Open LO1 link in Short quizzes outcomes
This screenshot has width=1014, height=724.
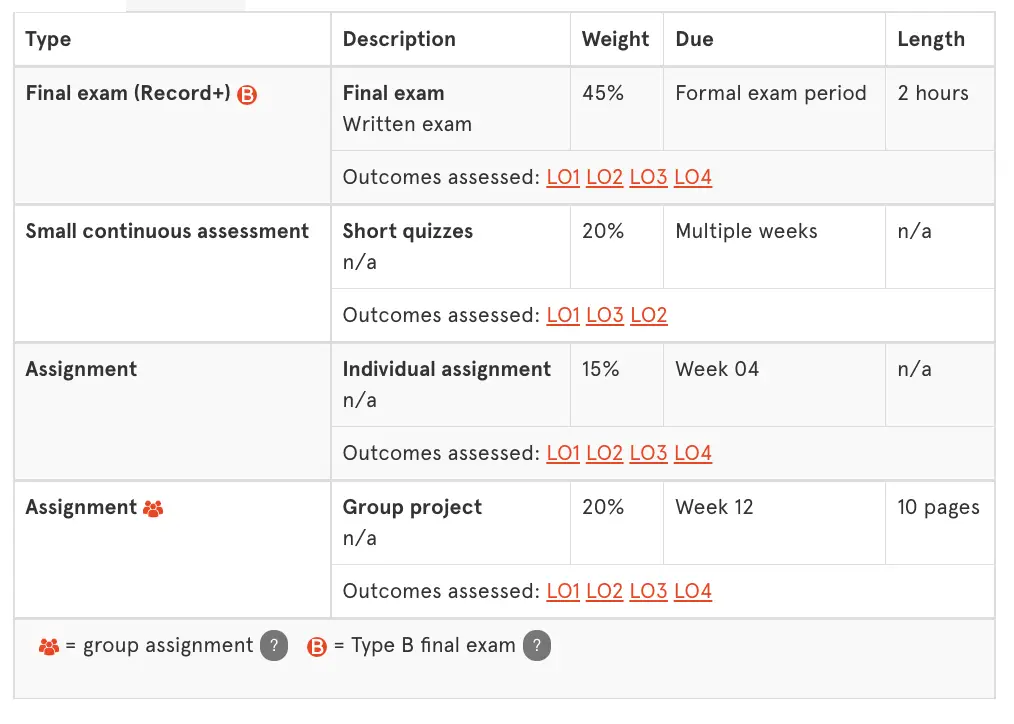[x=563, y=315]
